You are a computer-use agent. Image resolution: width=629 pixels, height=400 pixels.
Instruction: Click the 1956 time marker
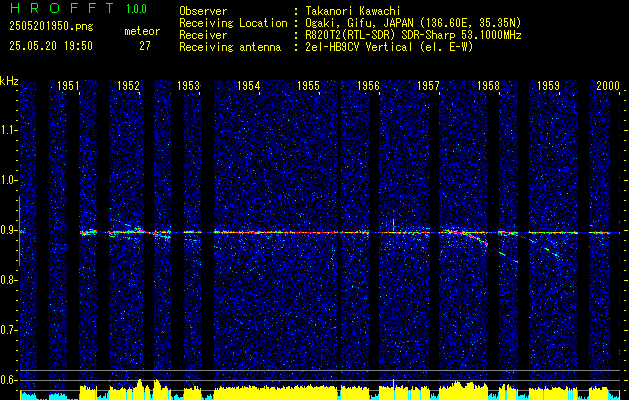(x=369, y=86)
